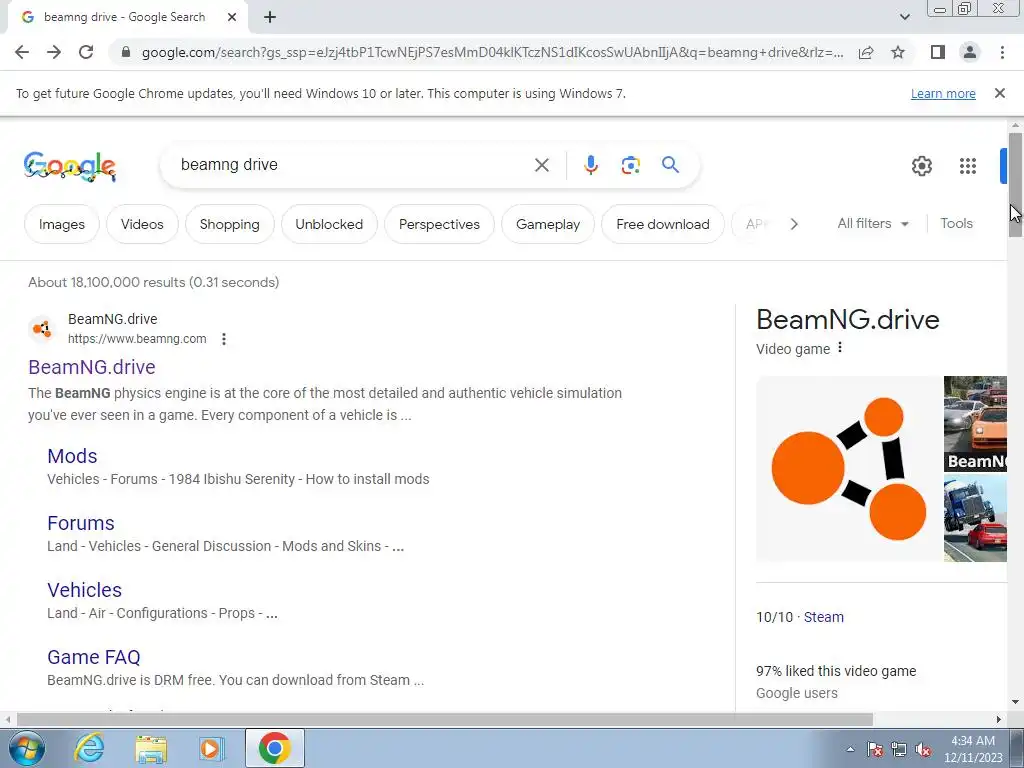The image size is (1024, 768).
Task: Open the Steam rating link
Action: point(824,617)
